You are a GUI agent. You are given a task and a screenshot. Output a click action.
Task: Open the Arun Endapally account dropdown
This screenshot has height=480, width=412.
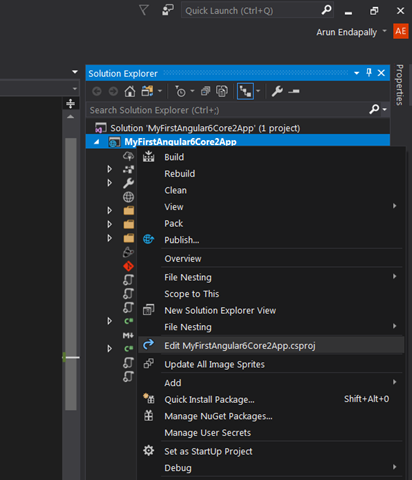point(384,31)
